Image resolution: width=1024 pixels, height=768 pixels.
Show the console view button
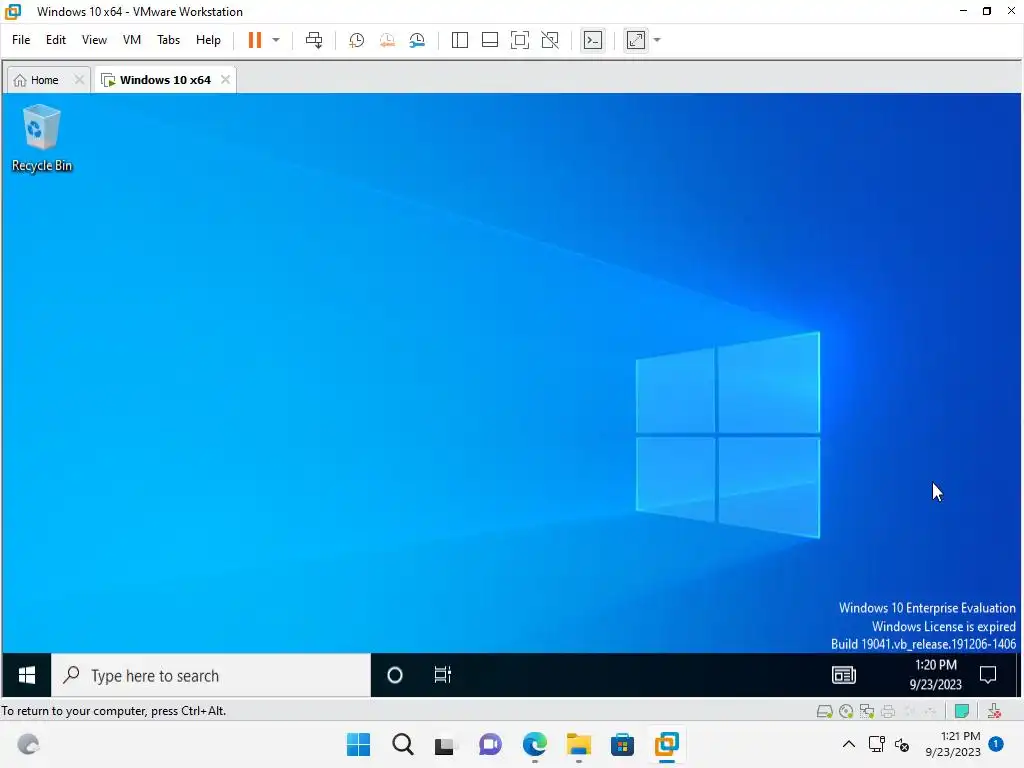pyautogui.click(x=593, y=40)
